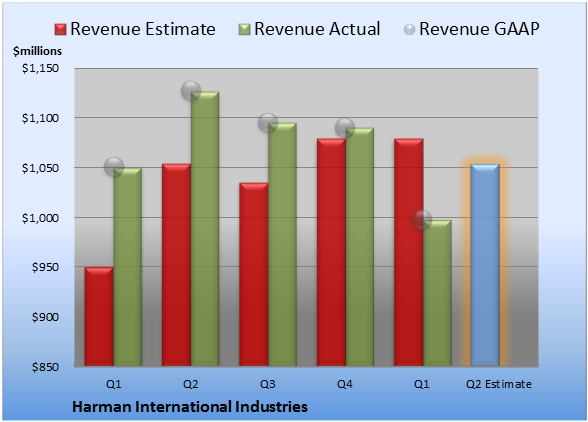This screenshot has width=588, height=422.
Task: Click the 'Q3' x-axis label
Action: (x=268, y=384)
